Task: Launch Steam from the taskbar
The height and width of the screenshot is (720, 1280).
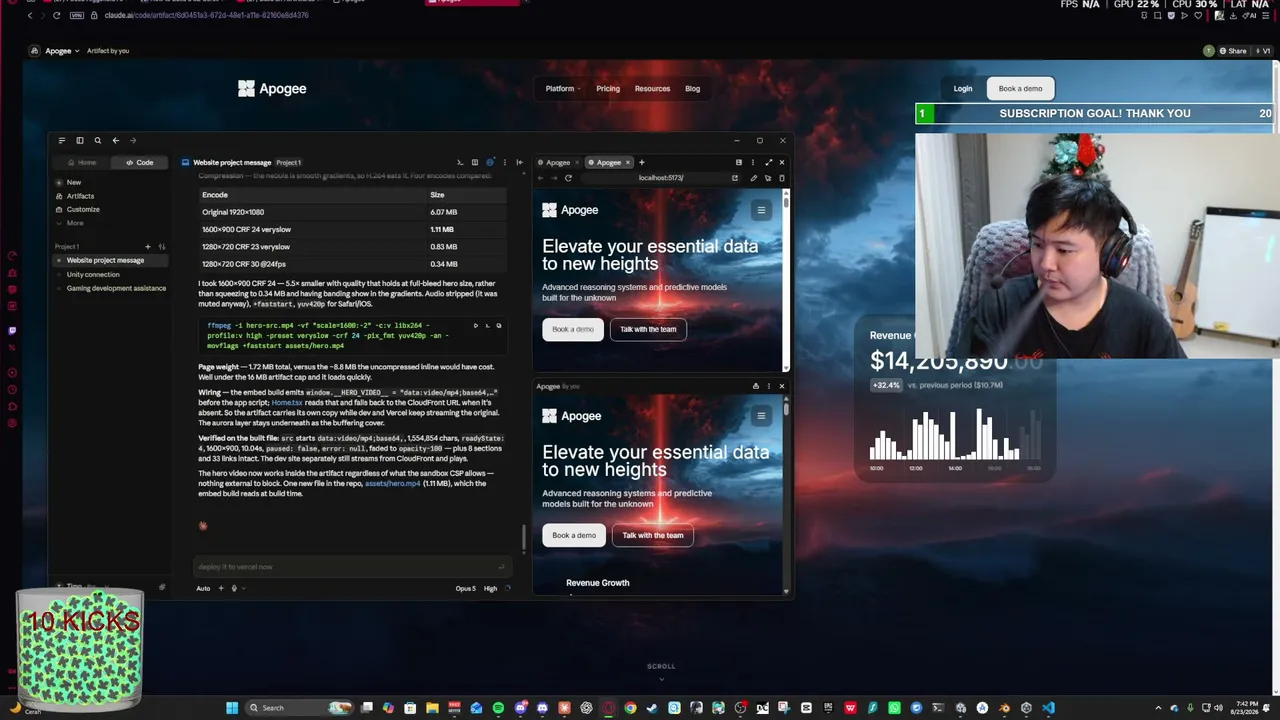Action: (x=652, y=708)
